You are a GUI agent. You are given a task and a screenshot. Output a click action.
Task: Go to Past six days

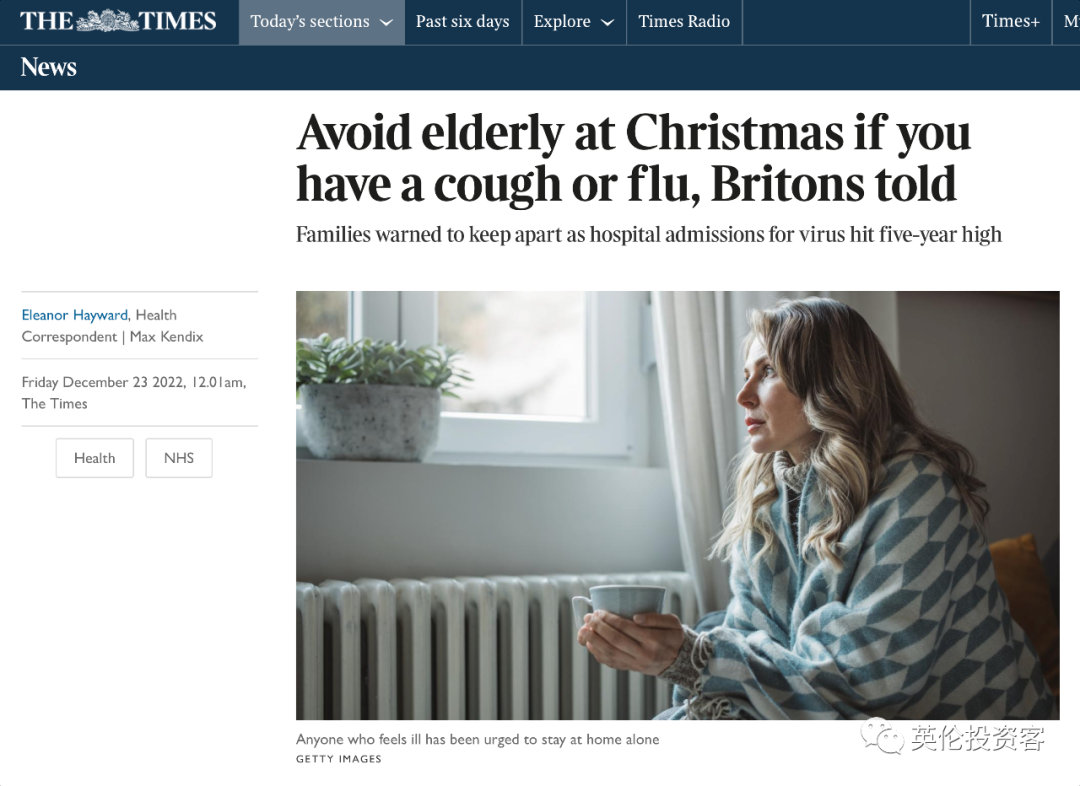463,22
